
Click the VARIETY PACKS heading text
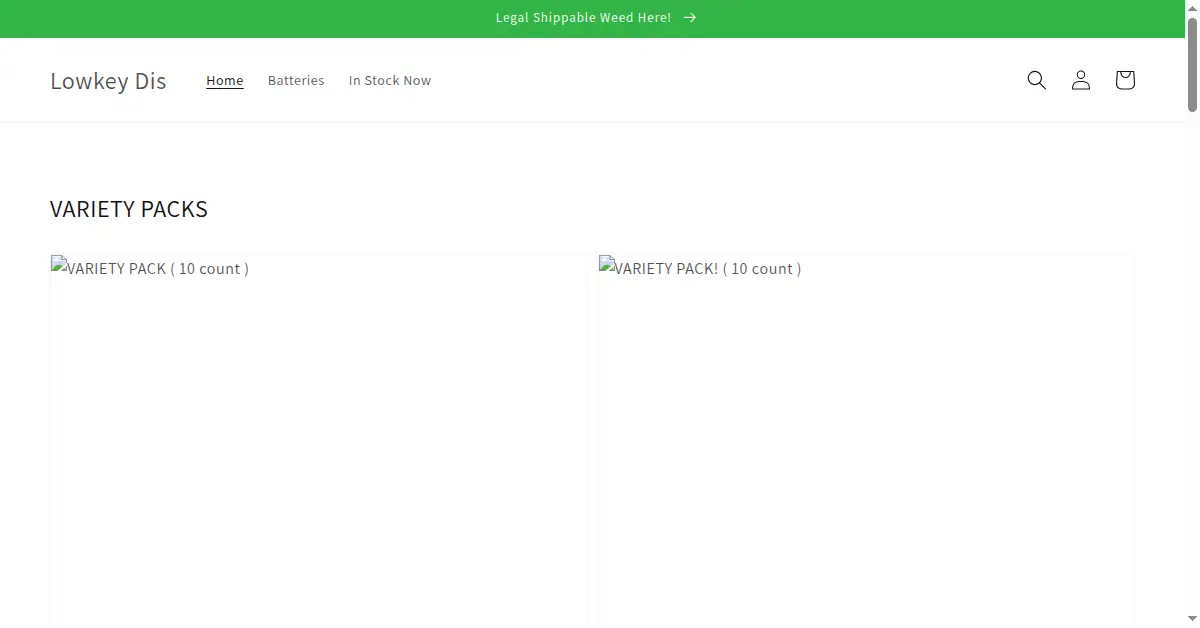coord(129,209)
